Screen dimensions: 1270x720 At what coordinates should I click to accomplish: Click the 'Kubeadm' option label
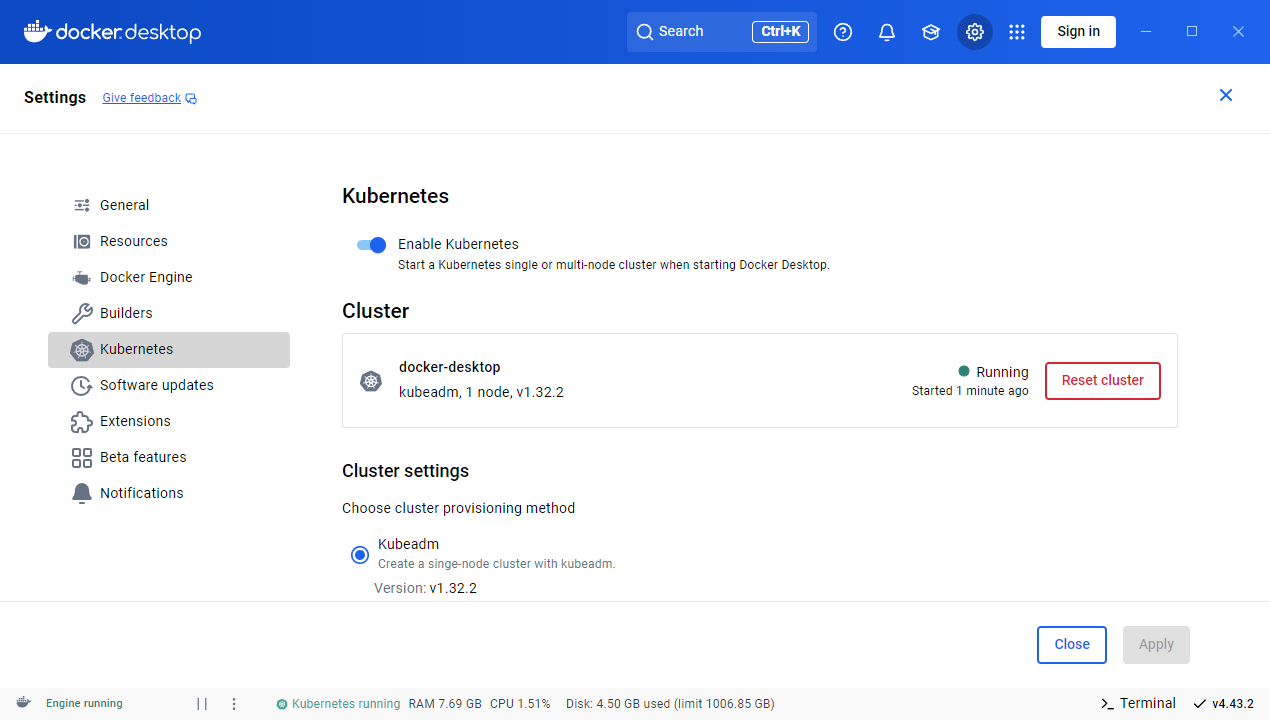point(408,544)
